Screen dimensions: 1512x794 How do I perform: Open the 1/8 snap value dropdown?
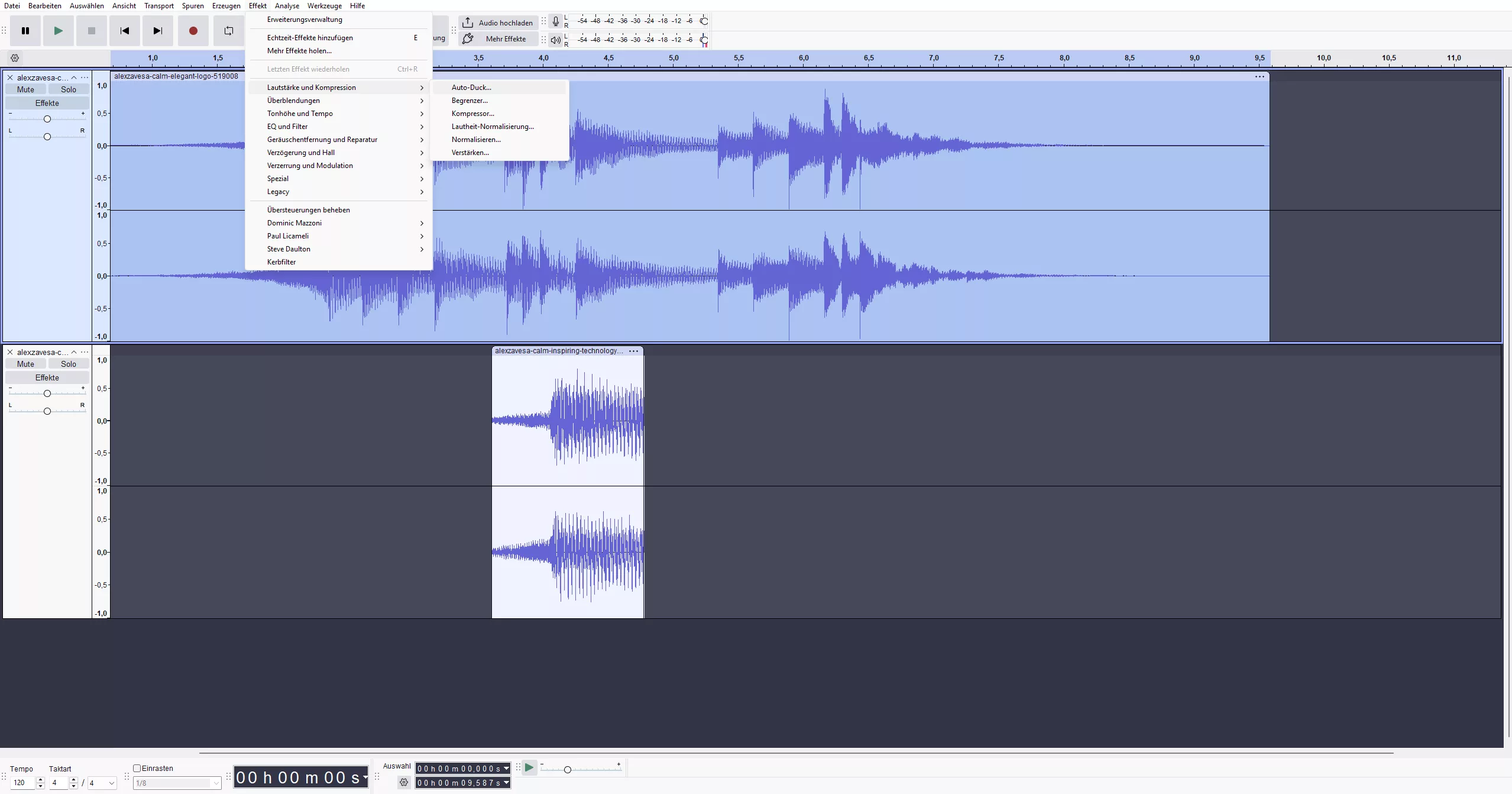(177, 783)
